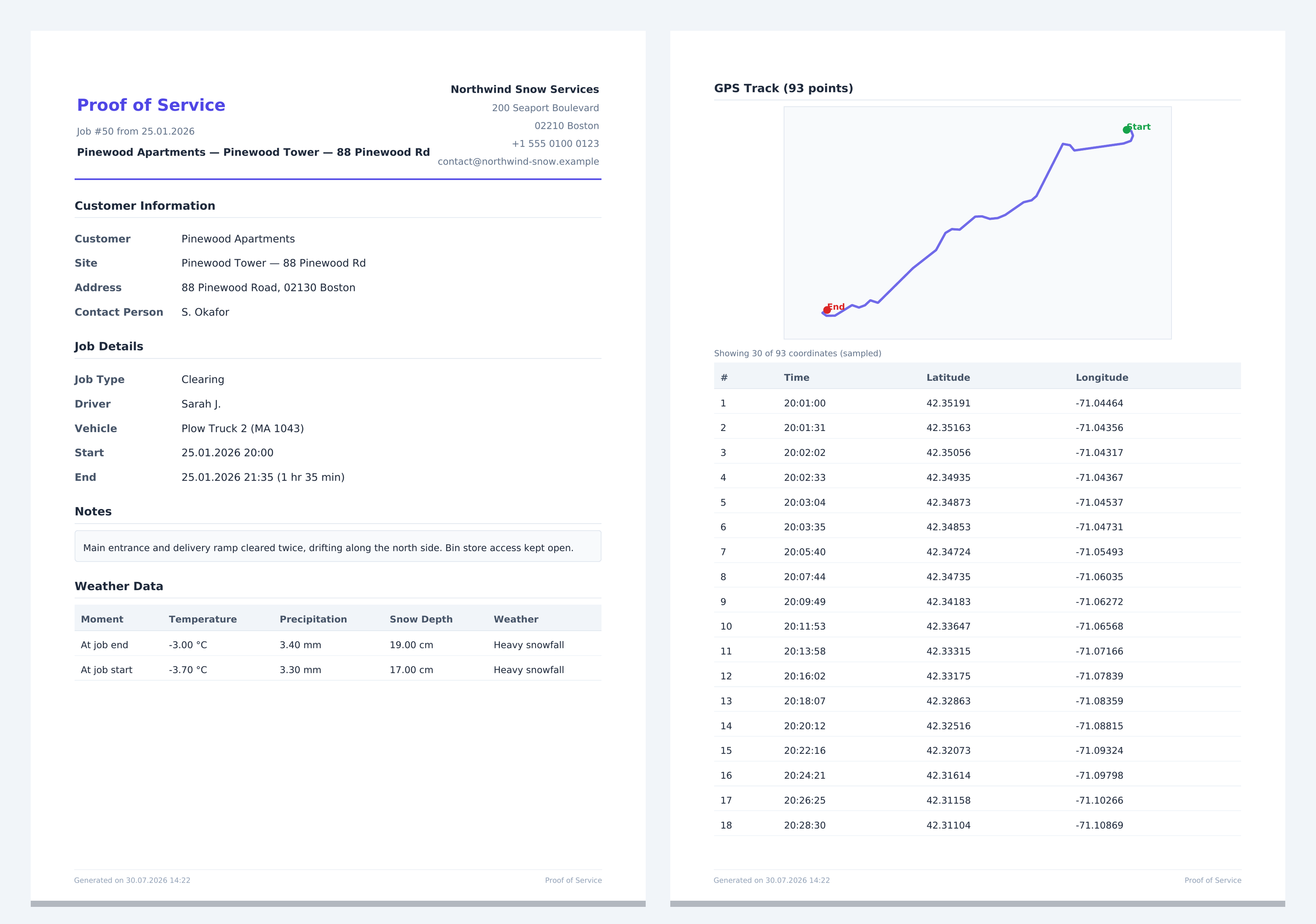Select the end time '25.01.2026 21:35 (1 hr 35 min)'

[x=263, y=478]
